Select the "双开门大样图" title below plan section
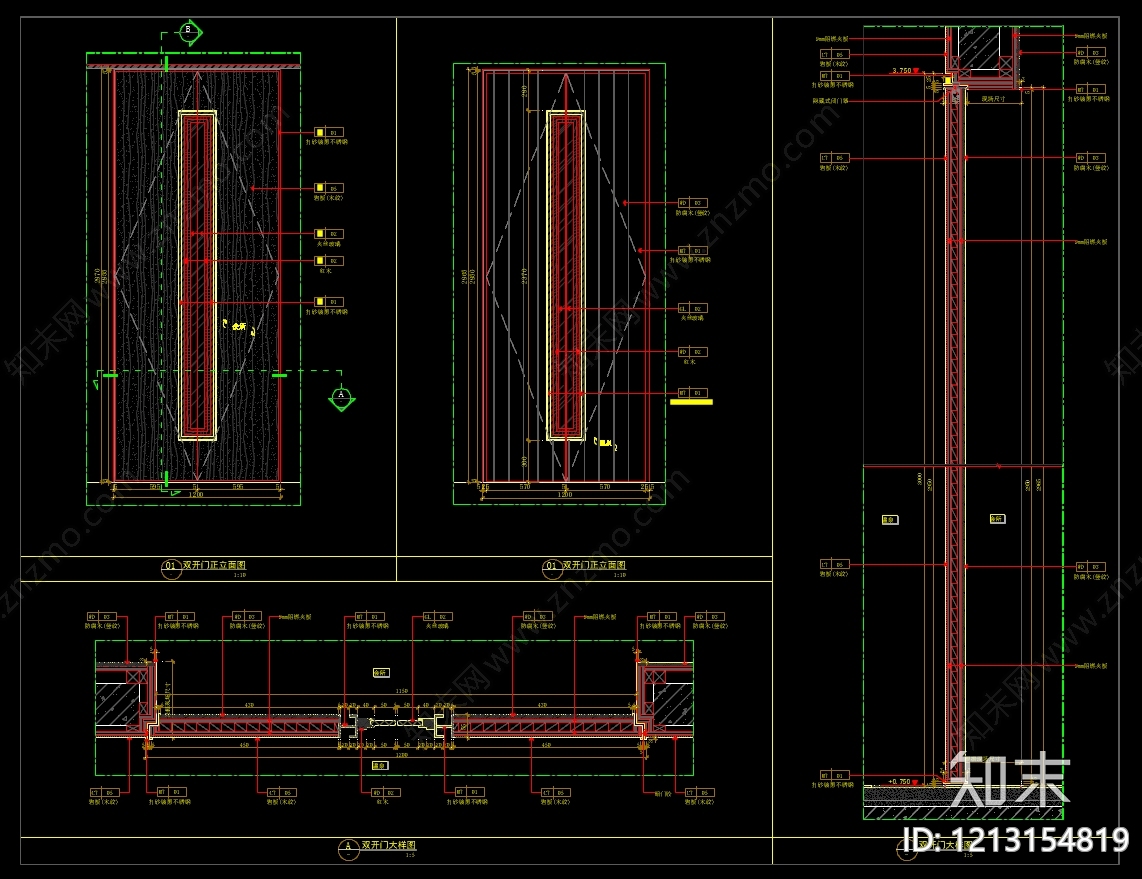This screenshot has height=879, width=1142. tap(389, 846)
